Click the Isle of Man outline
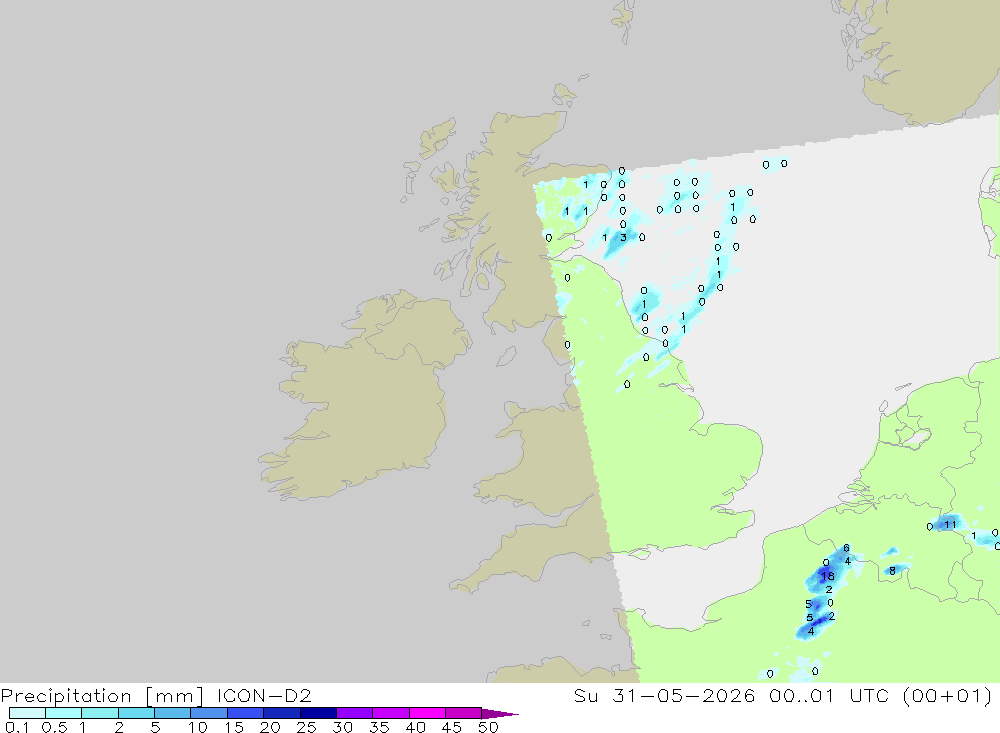Screen dimensions: 1000x733 [506, 356]
